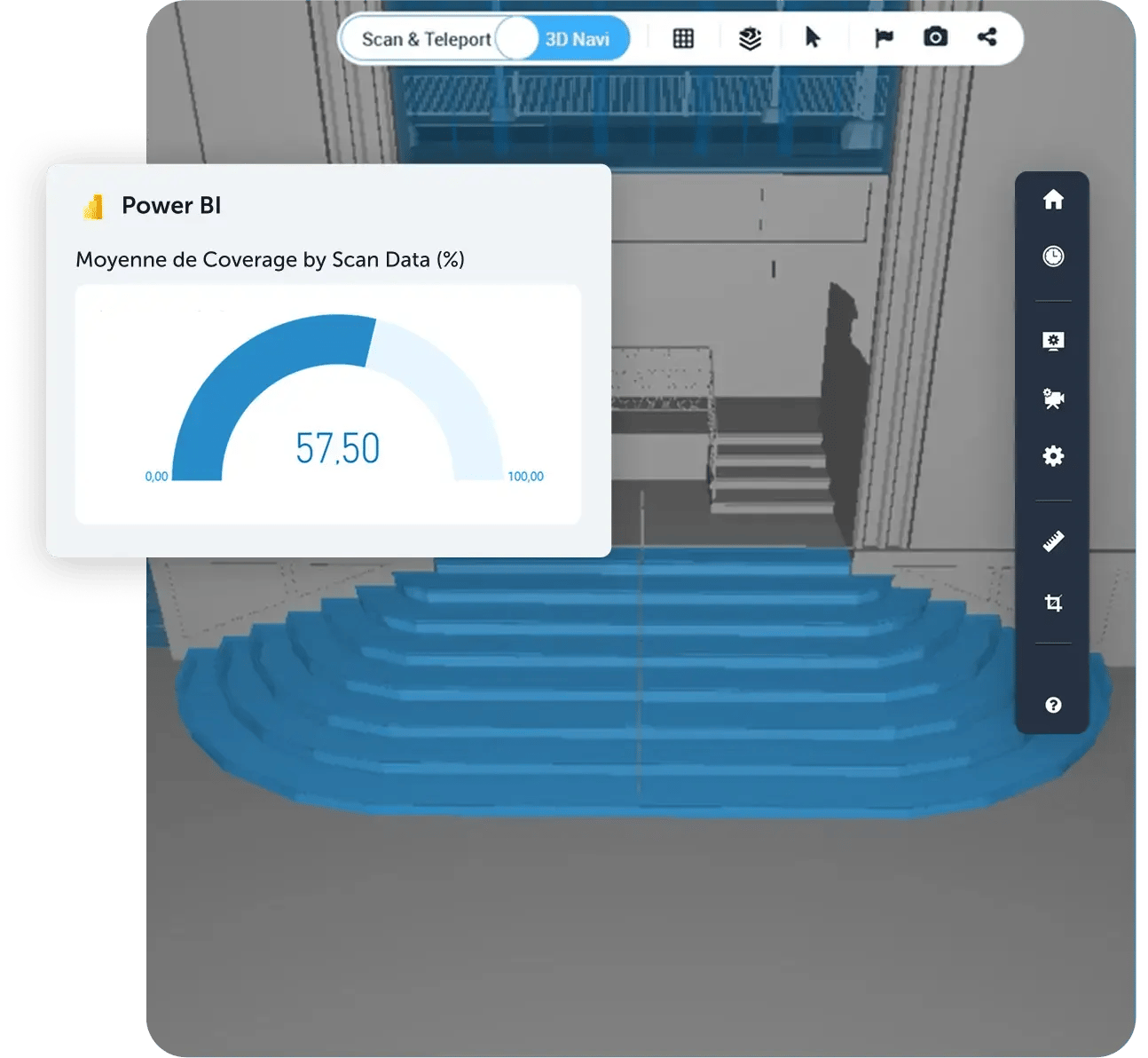Open the grid view icon
This screenshot has height=1058, width=1148.
[x=683, y=38]
